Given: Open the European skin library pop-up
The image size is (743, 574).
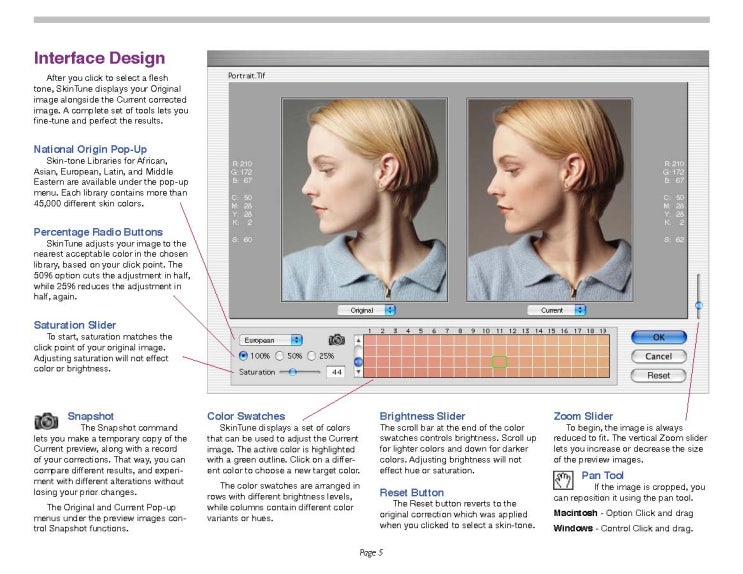Looking at the screenshot, I should [270, 340].
